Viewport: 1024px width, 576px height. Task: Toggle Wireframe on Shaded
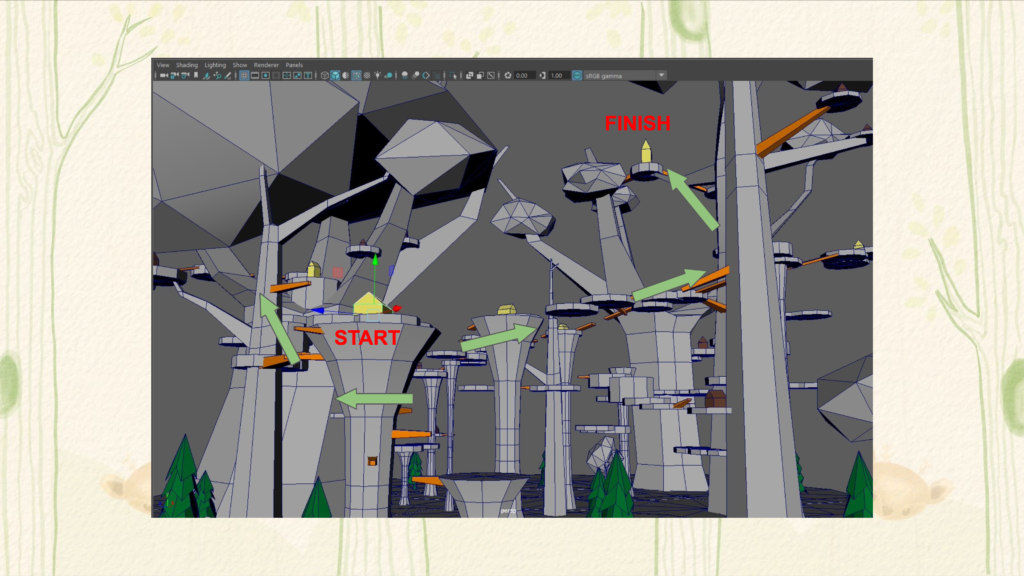point(355,76)
